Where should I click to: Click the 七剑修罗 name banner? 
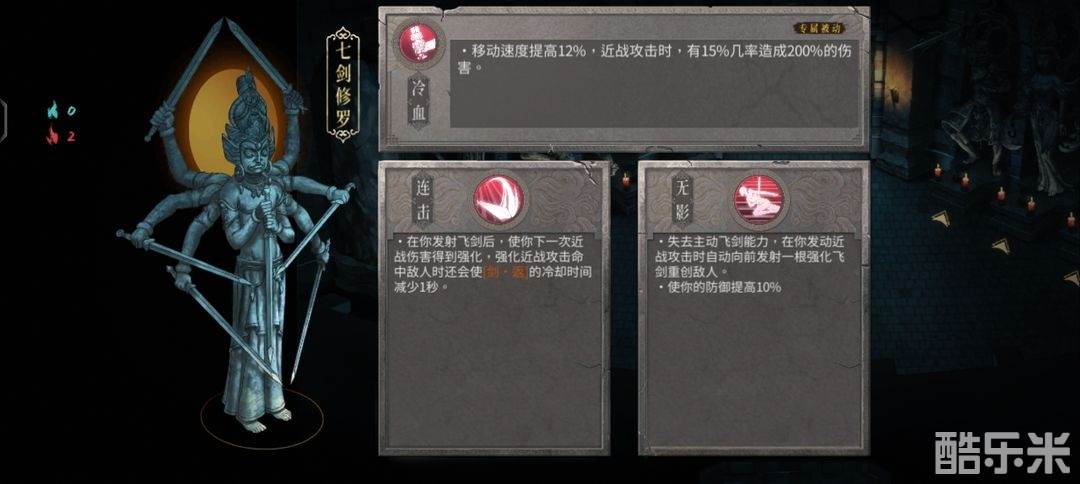[x=342, y=85]
